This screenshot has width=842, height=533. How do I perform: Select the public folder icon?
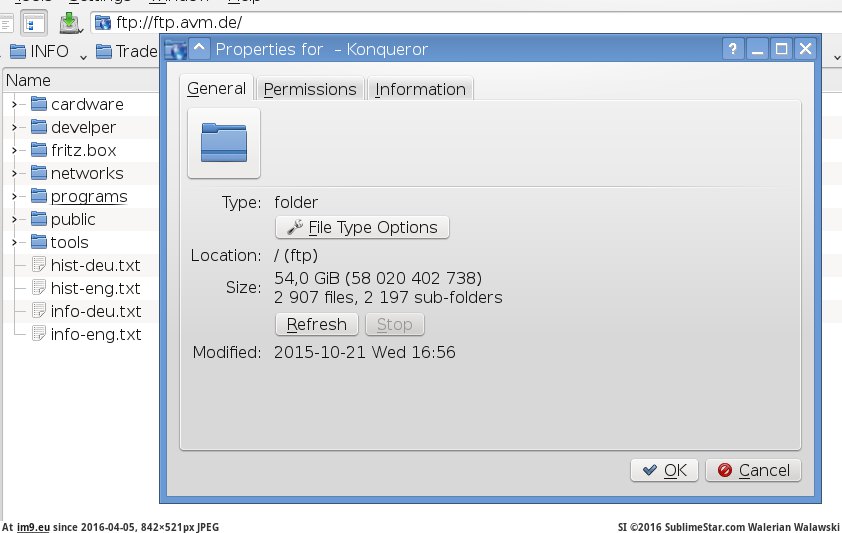pyautogui.click(x=39, y=219)
